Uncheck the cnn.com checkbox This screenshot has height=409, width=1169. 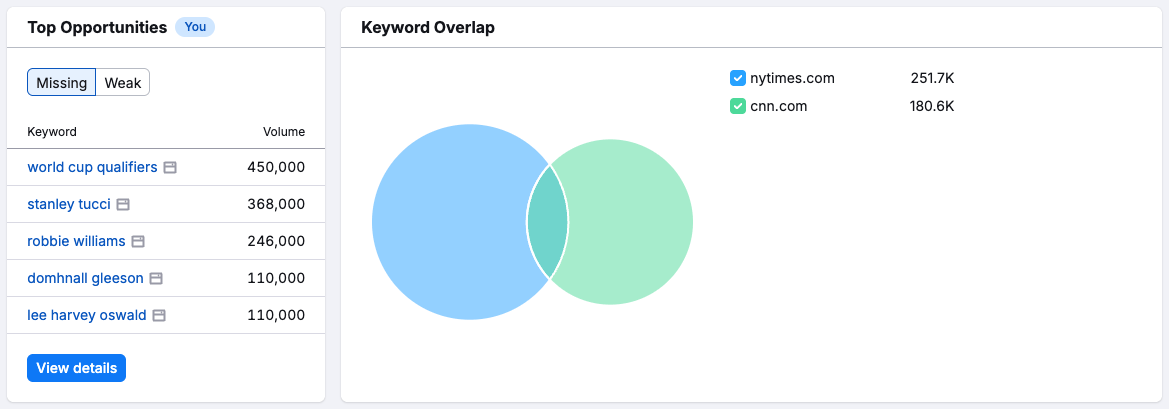(737, 107)
